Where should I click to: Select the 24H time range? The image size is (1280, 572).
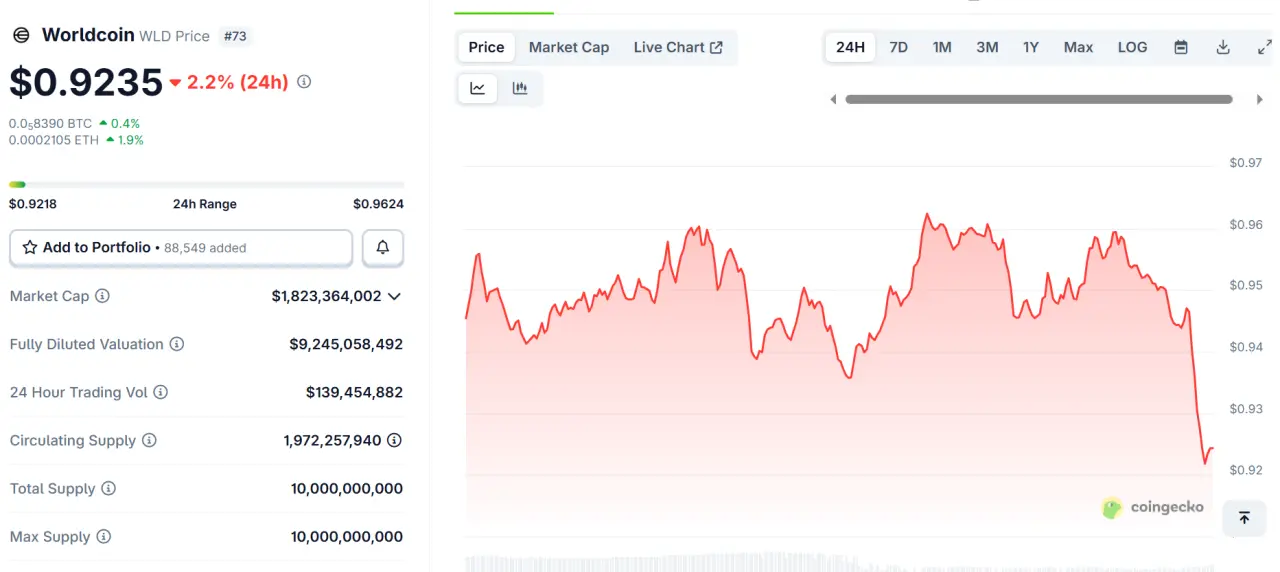850,47
